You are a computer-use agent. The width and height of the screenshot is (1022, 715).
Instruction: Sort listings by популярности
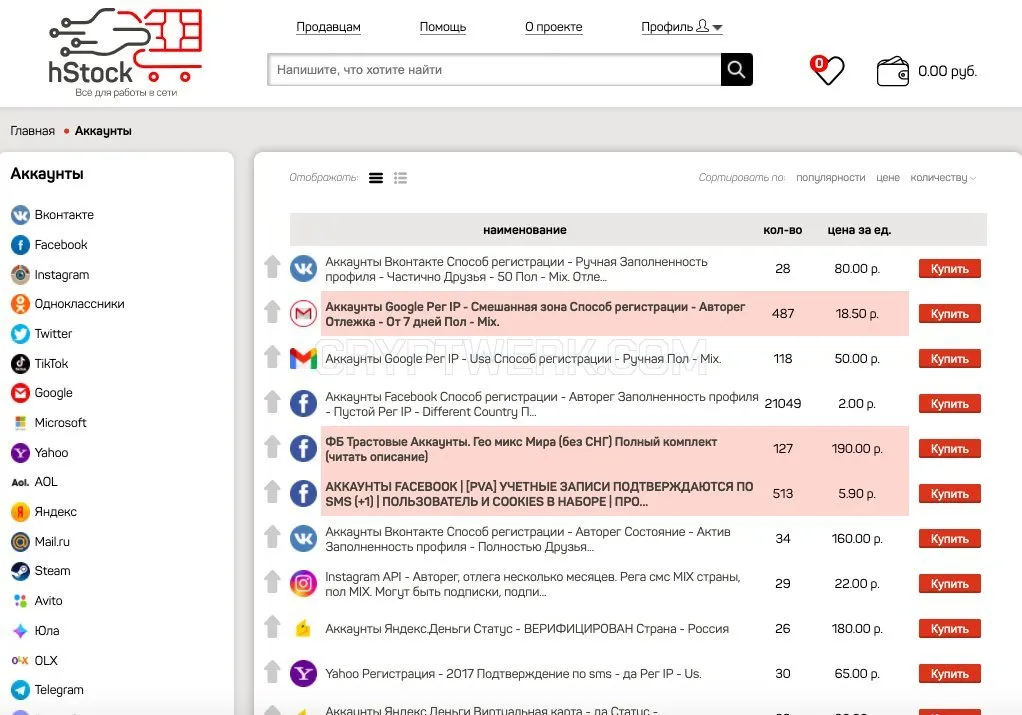click(x=830, y=177)
